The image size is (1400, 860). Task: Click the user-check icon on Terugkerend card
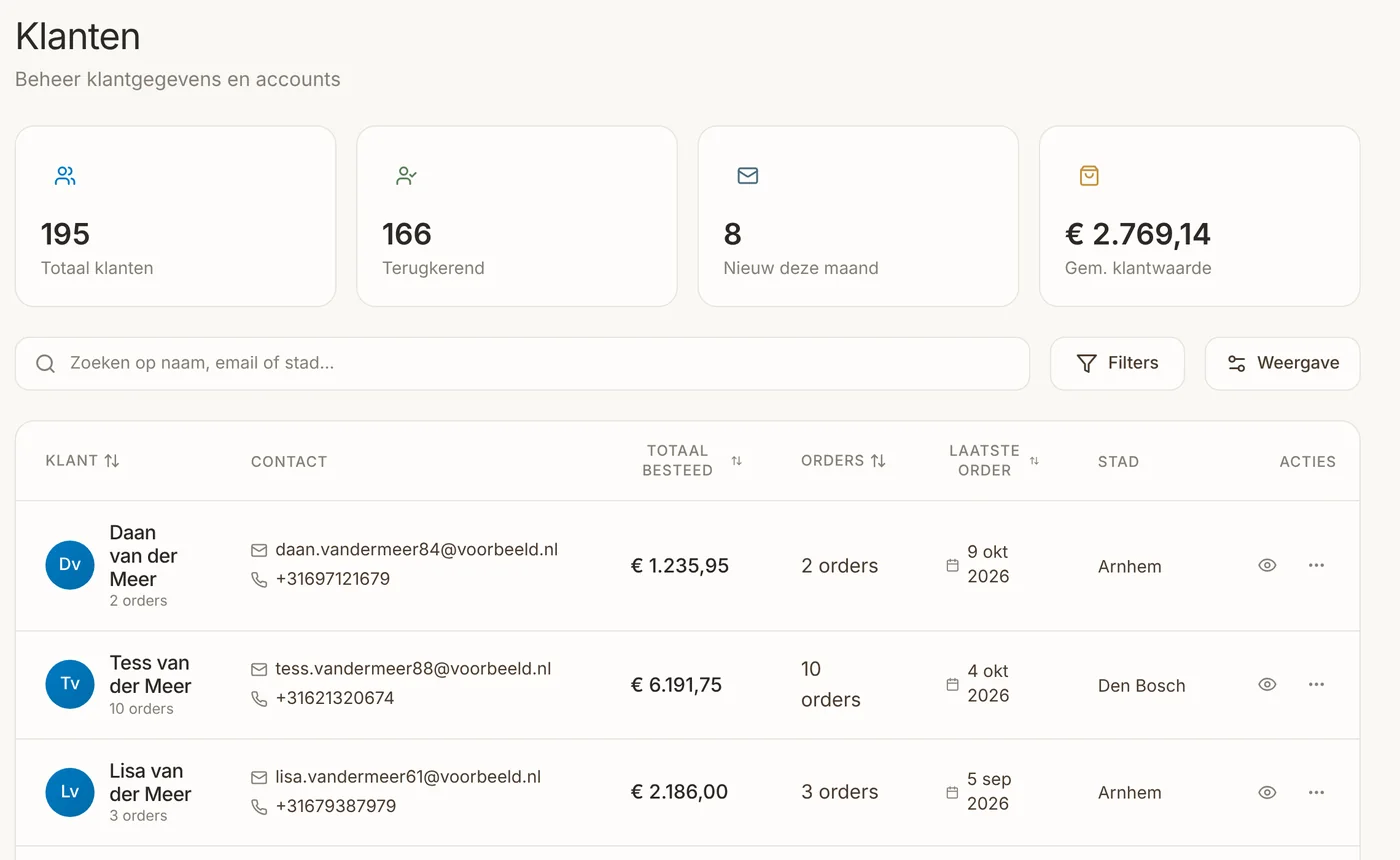point(406,176)
